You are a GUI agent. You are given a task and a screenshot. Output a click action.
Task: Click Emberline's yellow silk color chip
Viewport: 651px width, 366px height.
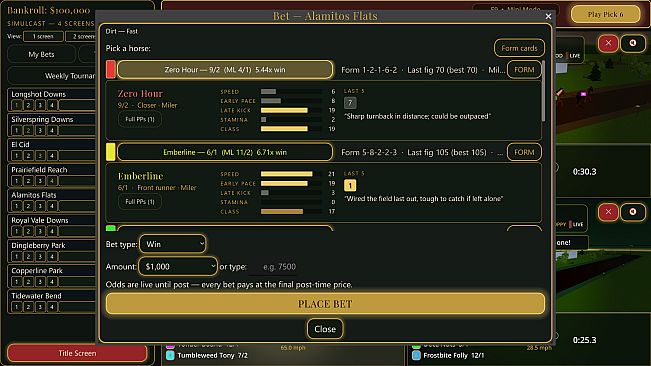[110, 152]
